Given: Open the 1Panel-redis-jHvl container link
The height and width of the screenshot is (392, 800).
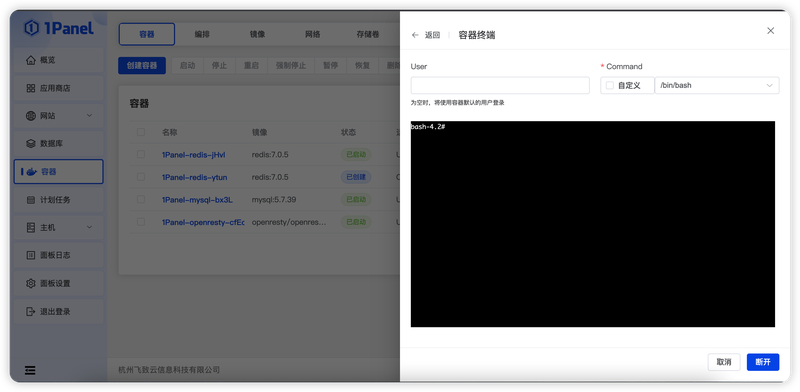Looking at the screenshot, I should pos(193,155).
